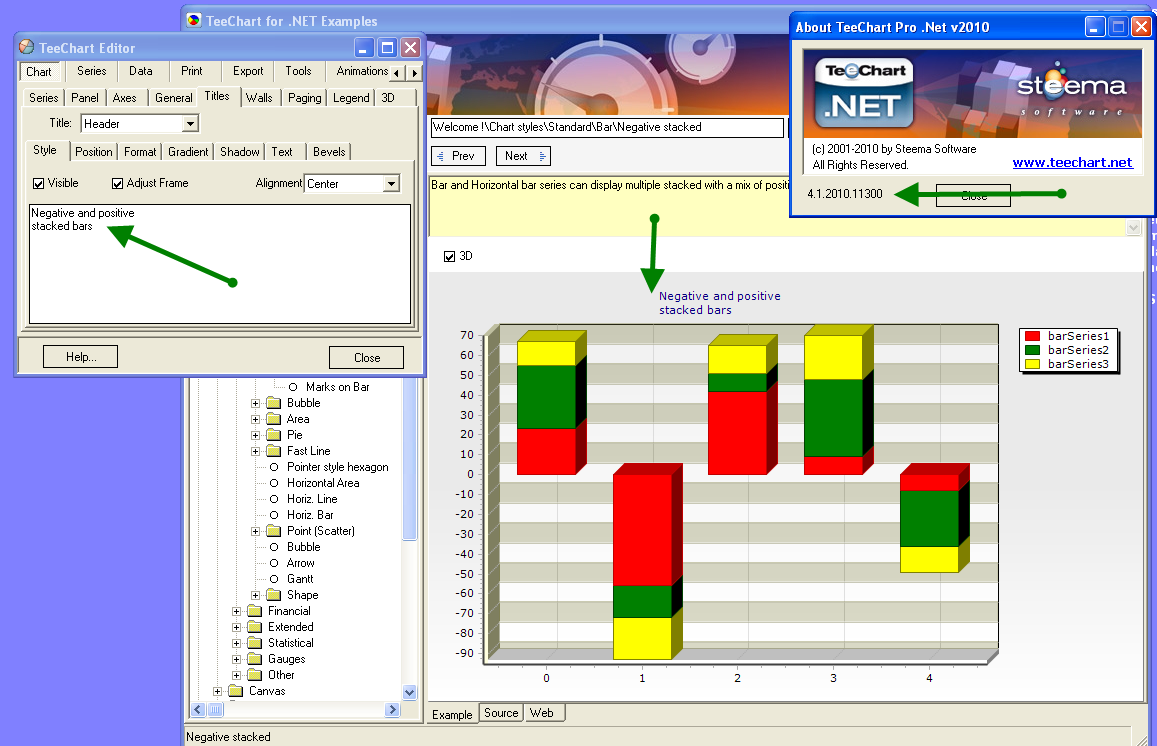Select the Axes tab
The image size is (1157, 746).
(x=125, y=98)
